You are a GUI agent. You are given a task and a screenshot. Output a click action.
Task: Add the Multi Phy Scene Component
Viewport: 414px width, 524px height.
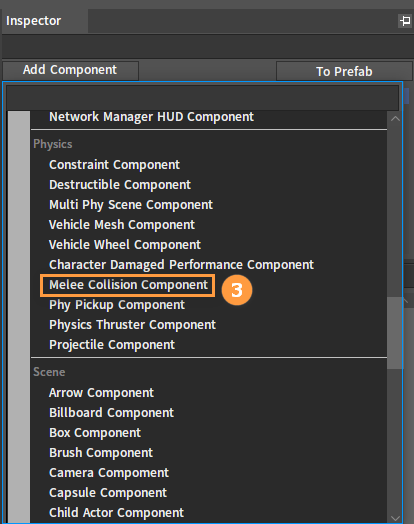point(131,205)
